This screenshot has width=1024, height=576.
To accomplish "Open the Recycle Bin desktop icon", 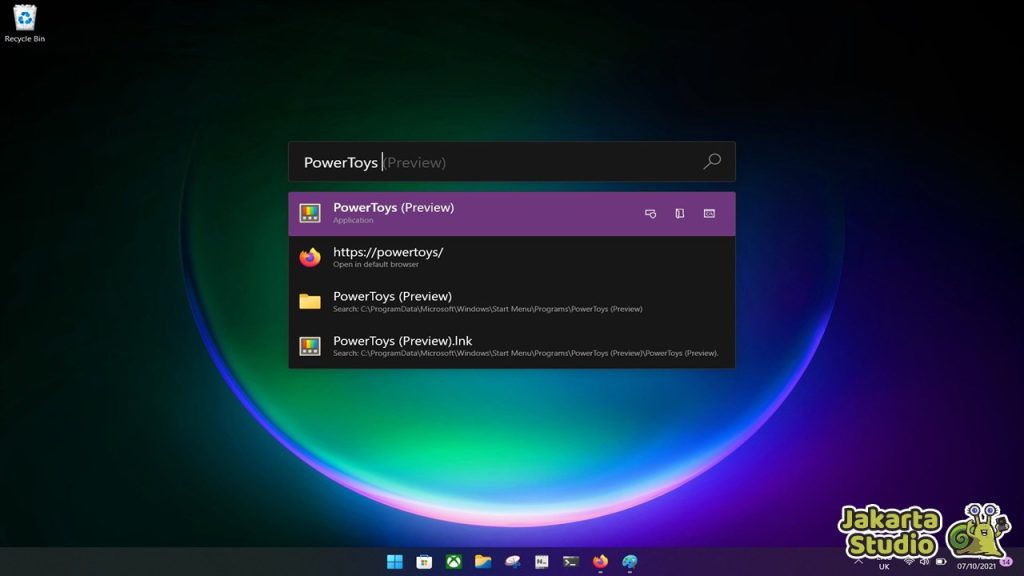I will point(25,24).
